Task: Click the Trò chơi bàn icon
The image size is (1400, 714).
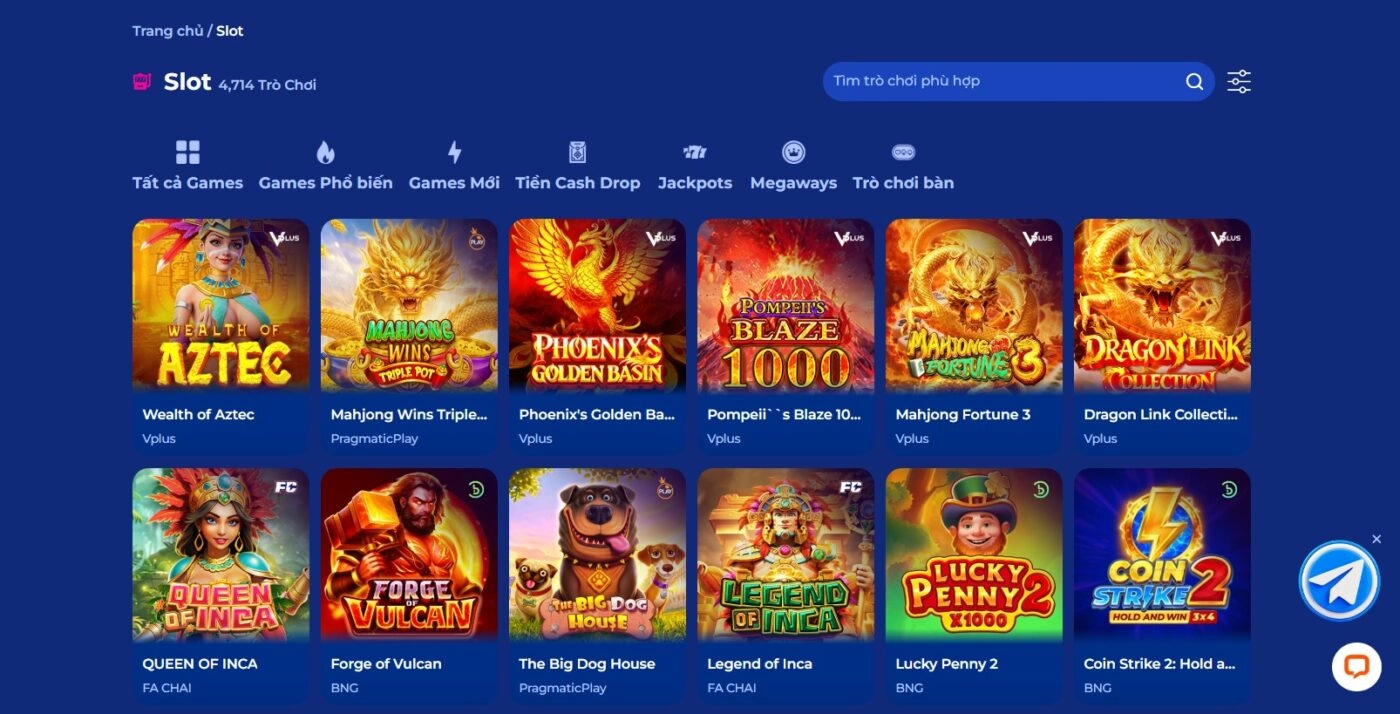Action: point(903,152)
